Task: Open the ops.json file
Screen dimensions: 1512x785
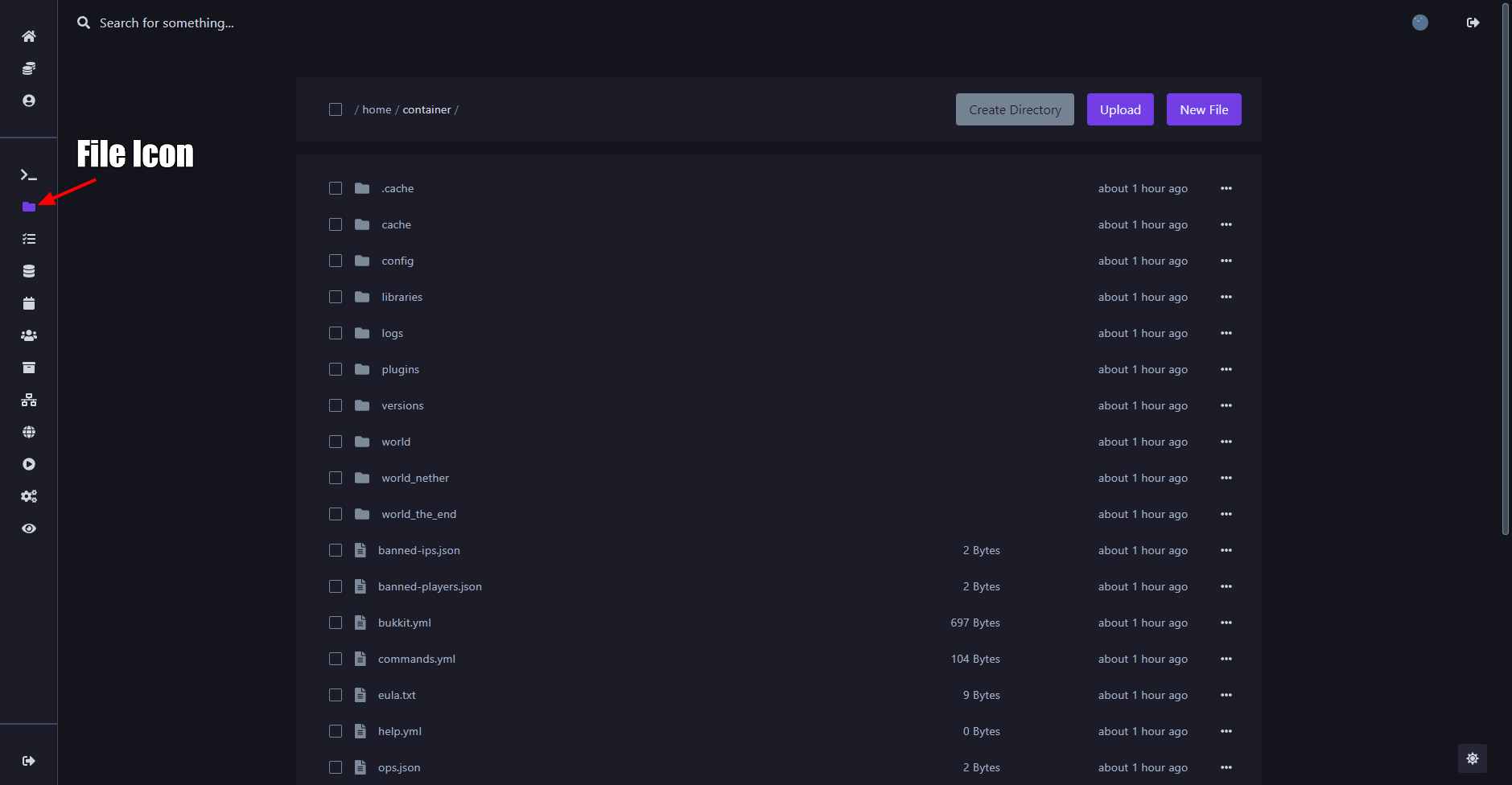Action: point(399,767)
